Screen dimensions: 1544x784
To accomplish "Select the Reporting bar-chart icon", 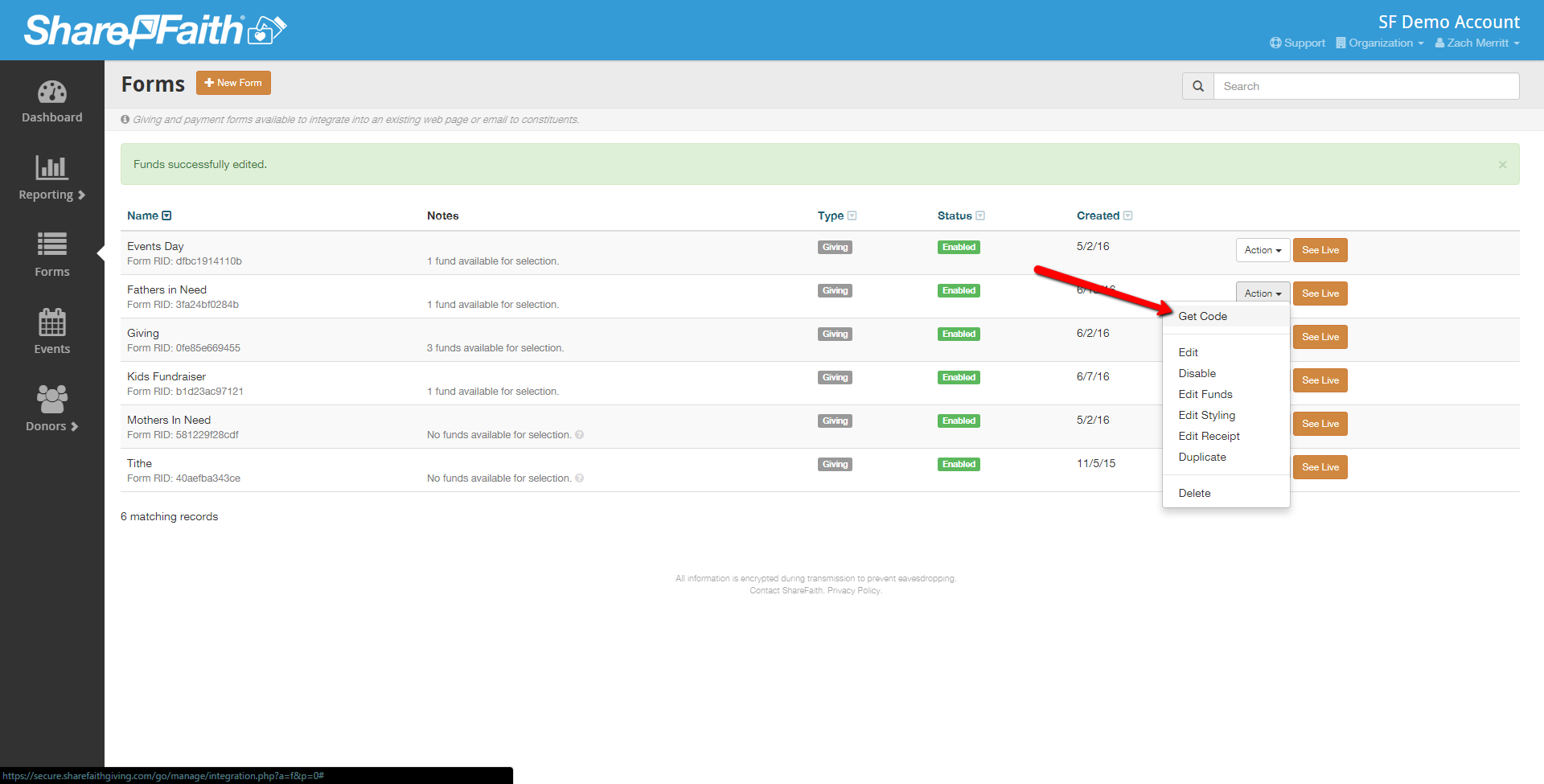I will pos(51,169).
